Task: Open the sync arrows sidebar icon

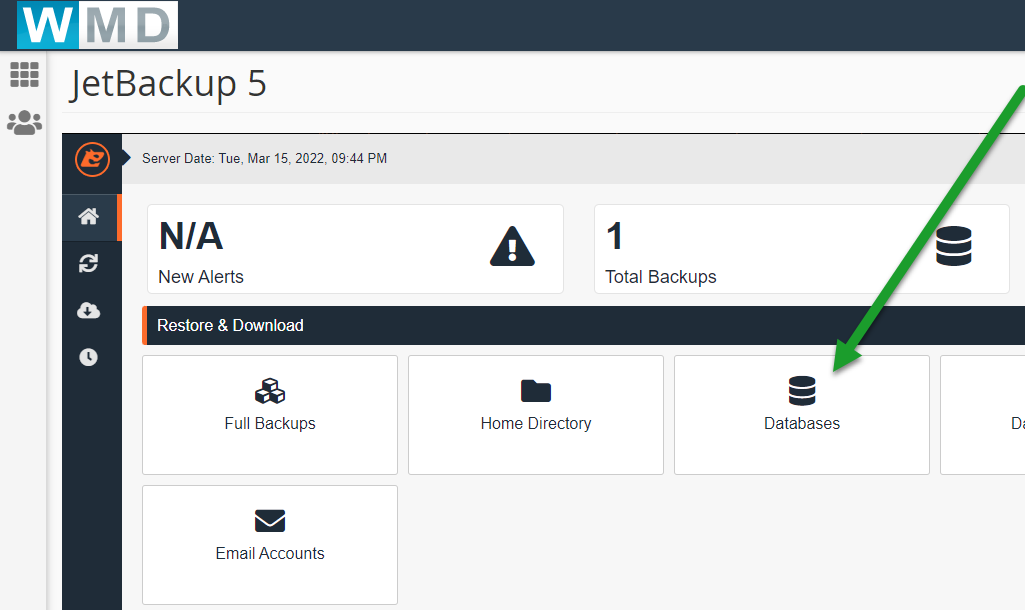Action: (x=88, y=263)
